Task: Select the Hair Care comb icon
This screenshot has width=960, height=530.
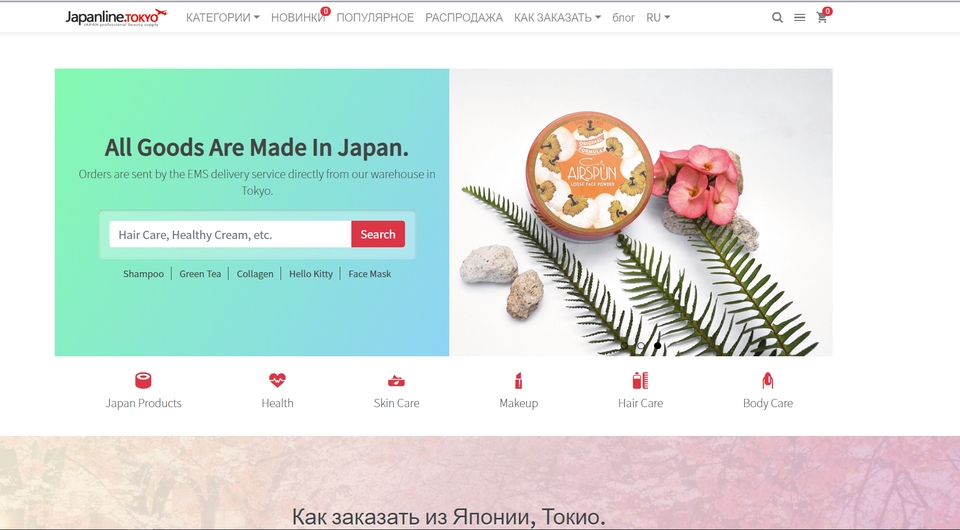Action: [640, 381]
